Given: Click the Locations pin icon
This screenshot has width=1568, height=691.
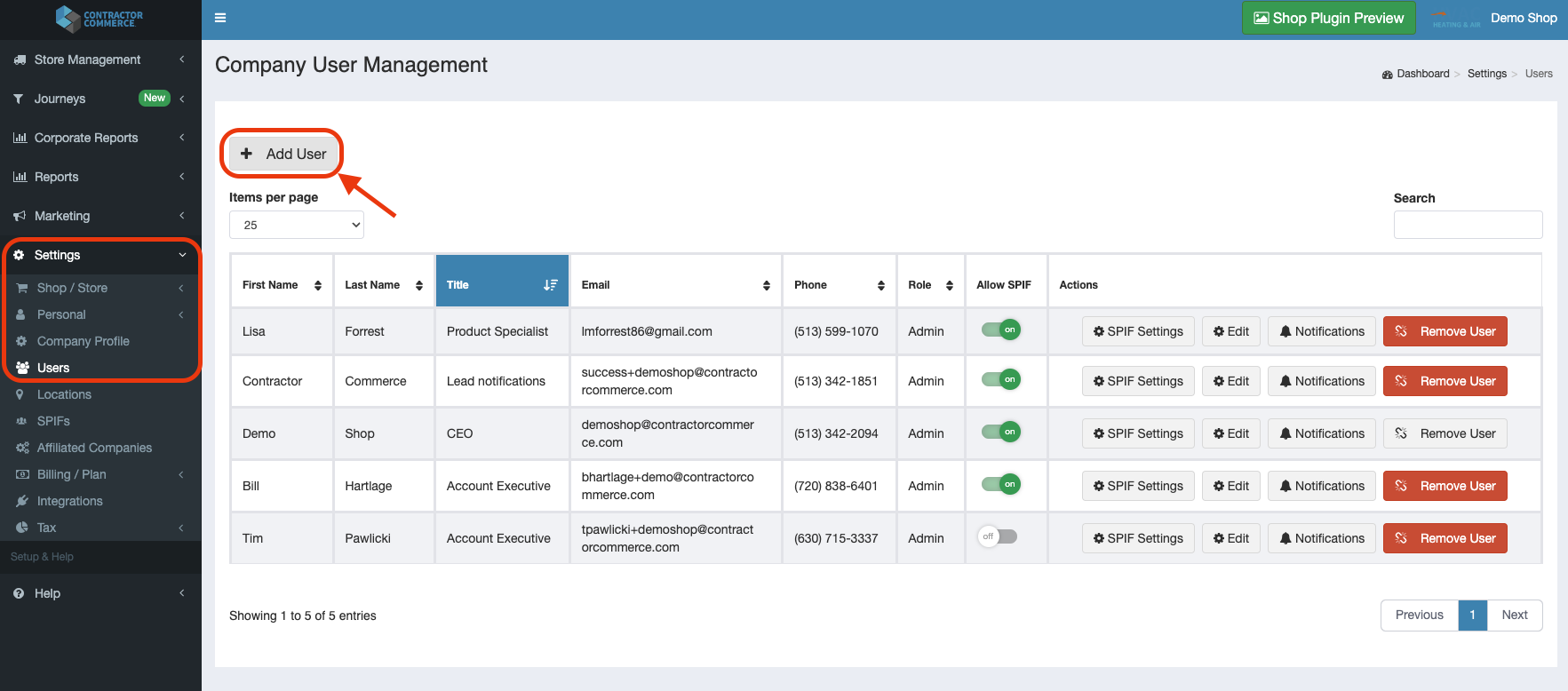Looking at the screenshot, I should click(20, 394).
